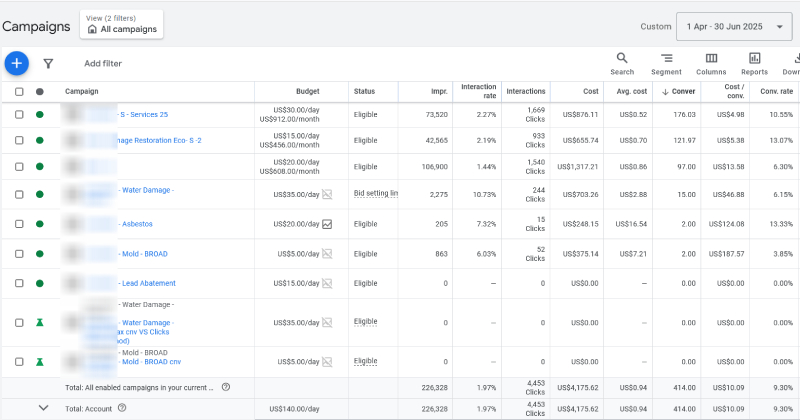Sort by the Impr. column header
Viewport: 800px width, 420px height.
(x=439, y=91)
